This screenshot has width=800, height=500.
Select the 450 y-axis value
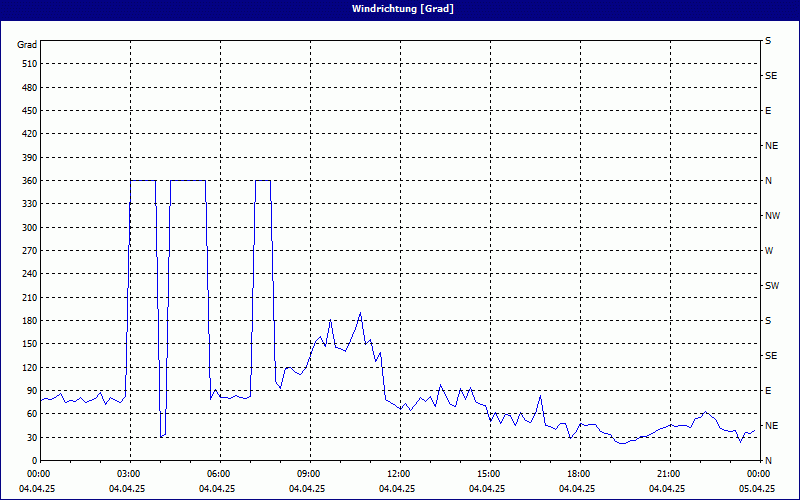click(30, 111)
